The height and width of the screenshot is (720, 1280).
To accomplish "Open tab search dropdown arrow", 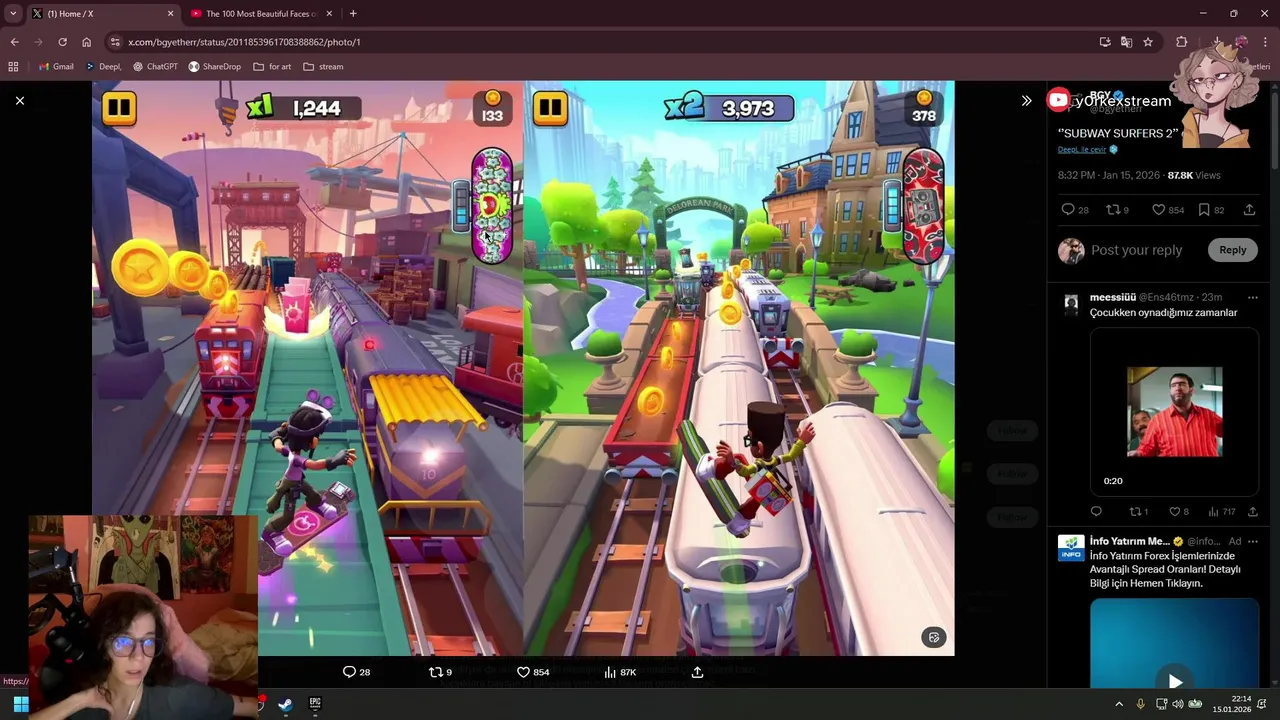I will tap(13, 14).
